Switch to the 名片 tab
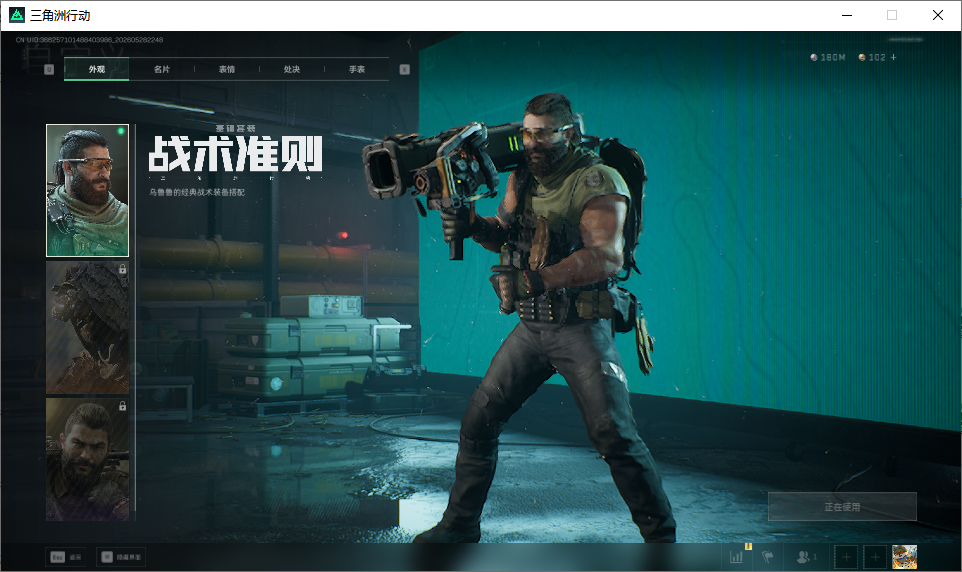Image resolution: width=962 pixels, height=572 pixels. (161, 69)
